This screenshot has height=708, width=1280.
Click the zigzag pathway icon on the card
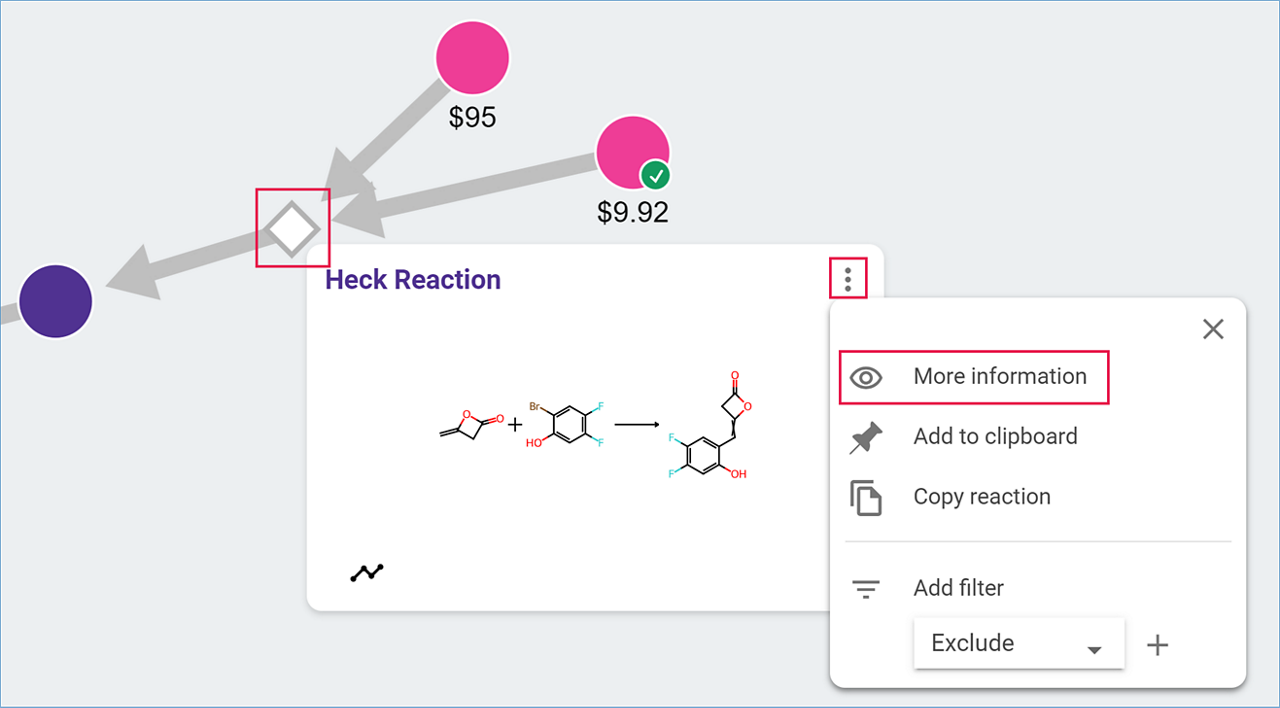coord(367,573)
